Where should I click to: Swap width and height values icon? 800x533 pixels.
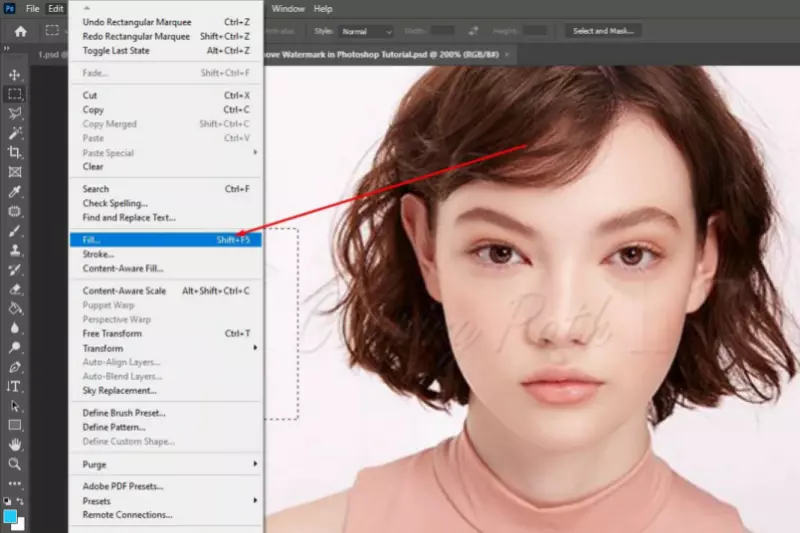[473, 31]
